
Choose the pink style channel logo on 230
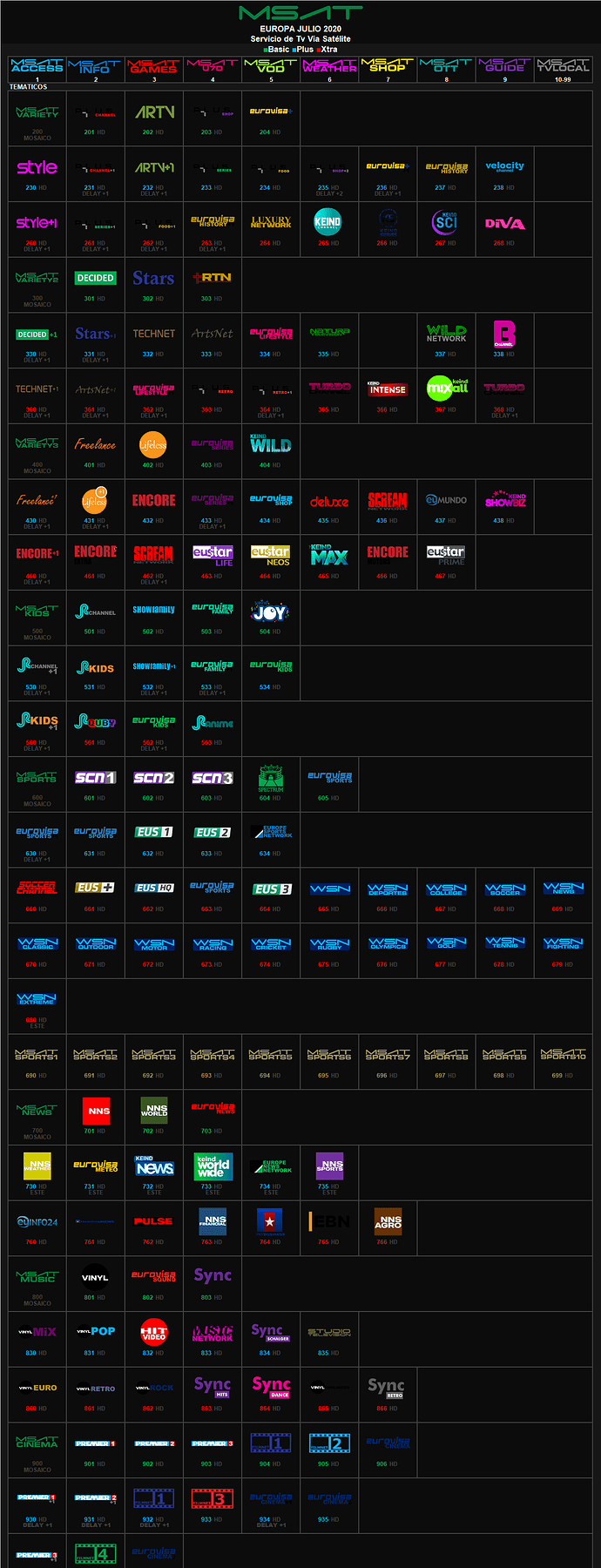coord(37,166)
